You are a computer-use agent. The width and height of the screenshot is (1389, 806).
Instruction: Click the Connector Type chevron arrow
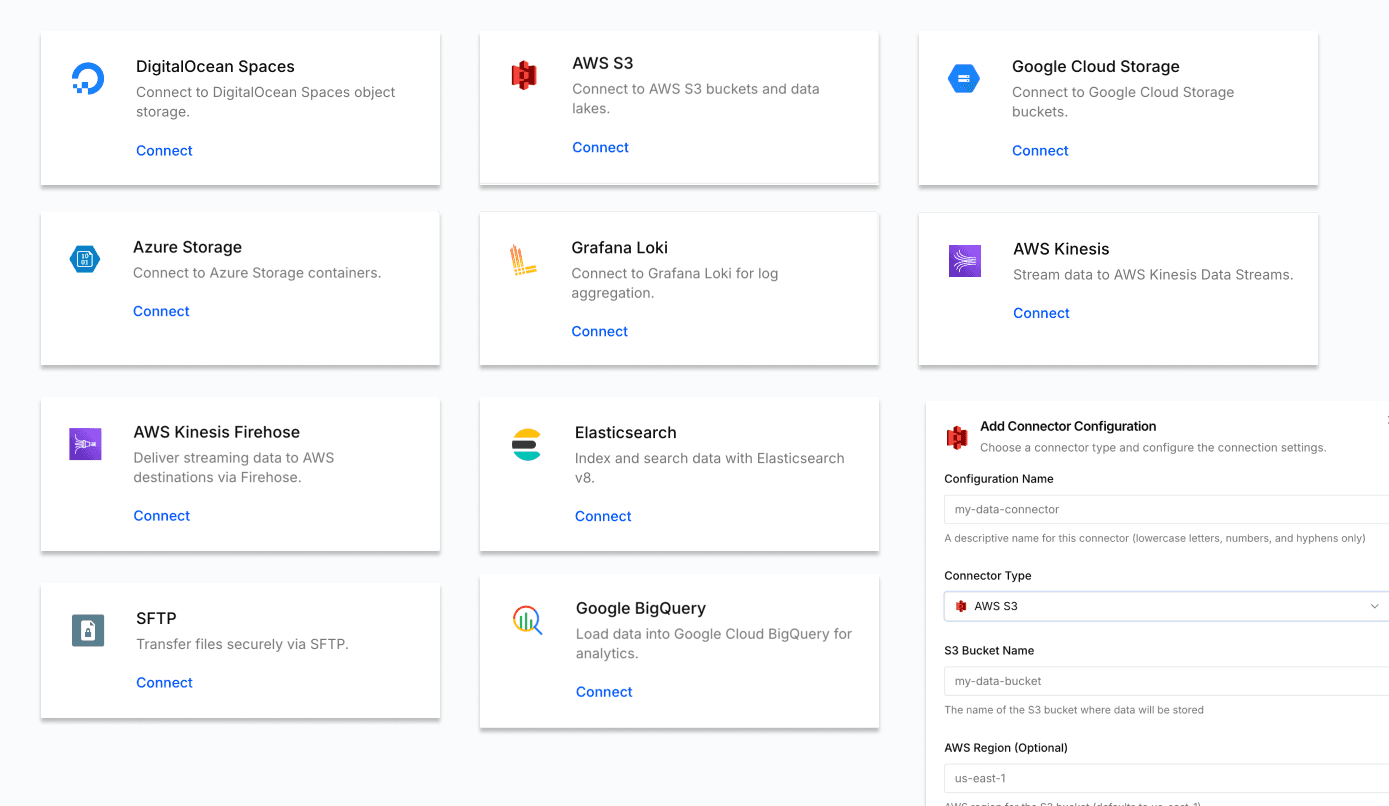[x=1375, y=606]
